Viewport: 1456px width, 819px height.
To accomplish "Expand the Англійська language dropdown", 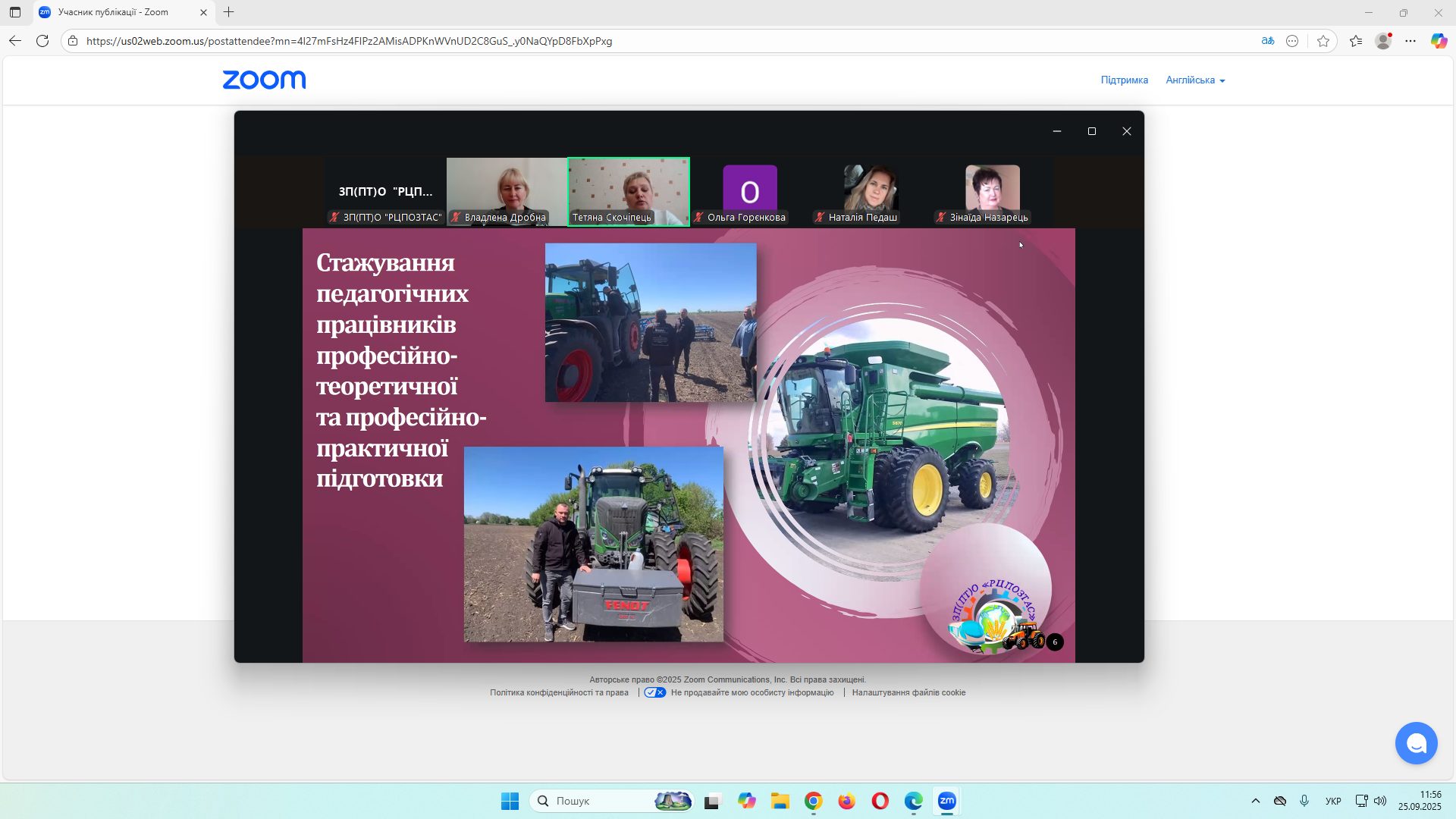I will point(1195,80).
